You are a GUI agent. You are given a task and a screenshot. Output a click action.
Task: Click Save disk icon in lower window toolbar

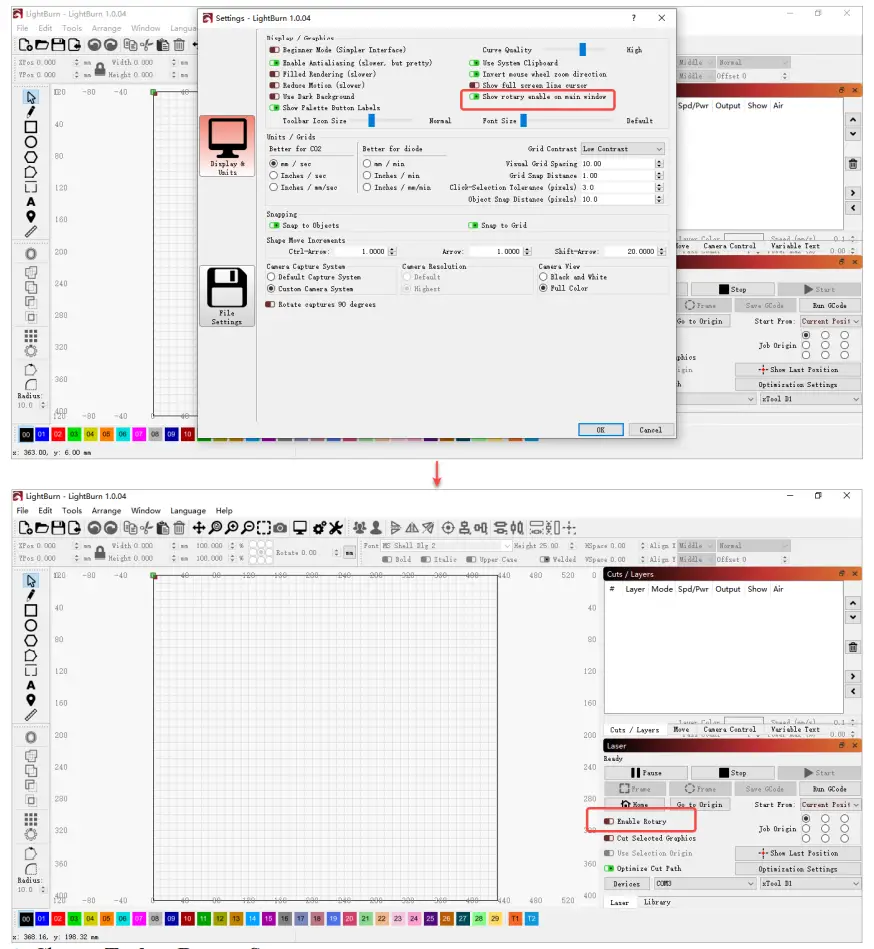pos(58,528)
